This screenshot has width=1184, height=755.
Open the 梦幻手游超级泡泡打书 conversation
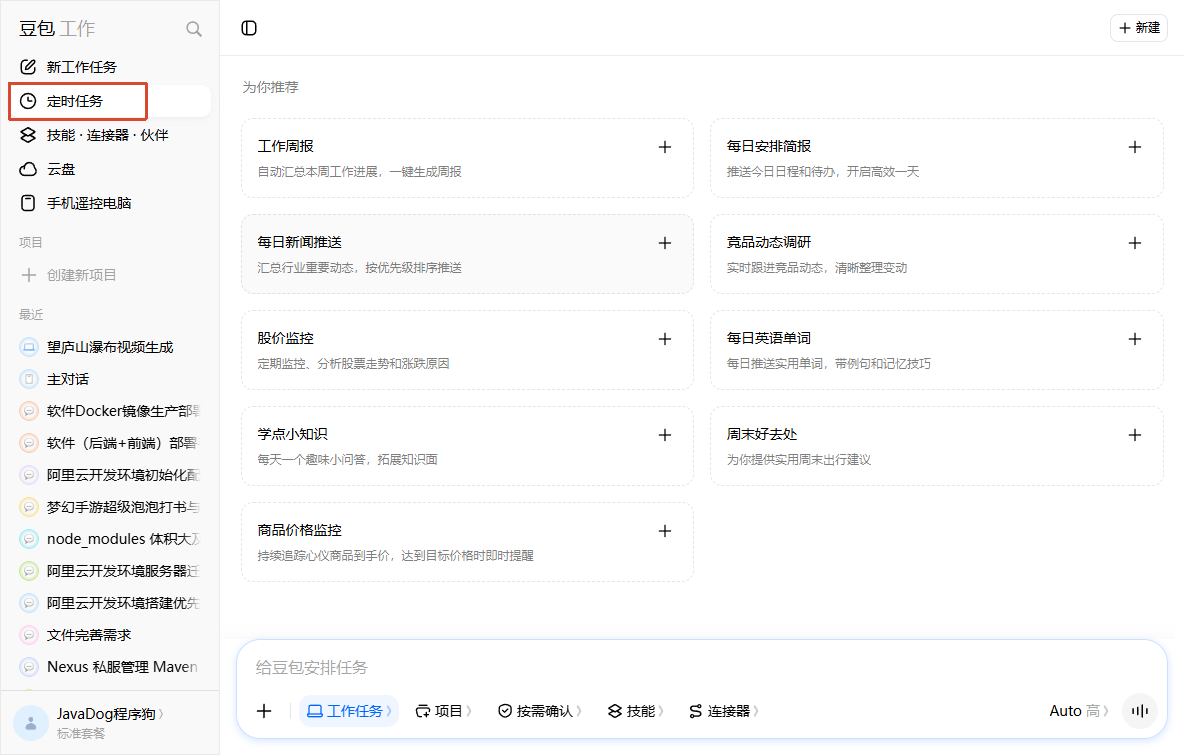(109, 507)
